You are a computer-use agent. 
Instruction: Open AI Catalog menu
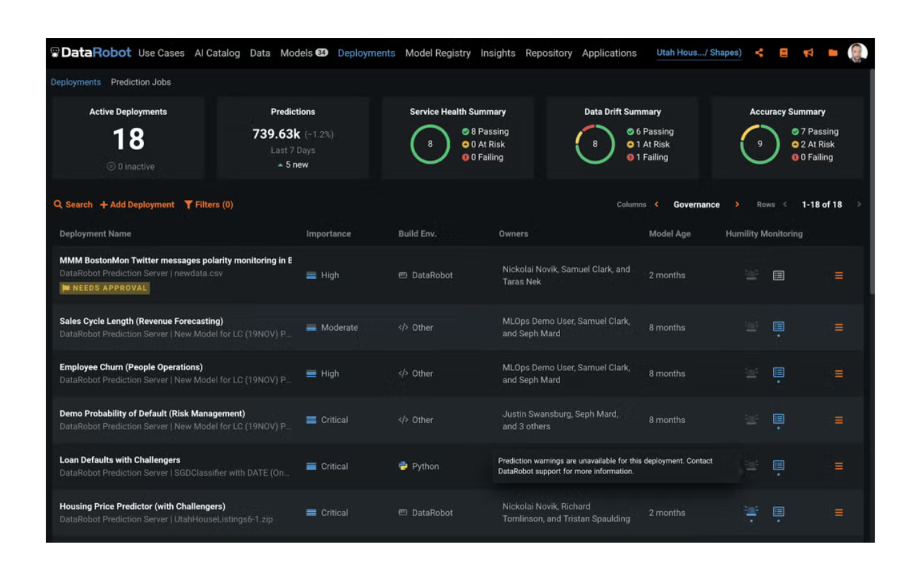[217, 53]
